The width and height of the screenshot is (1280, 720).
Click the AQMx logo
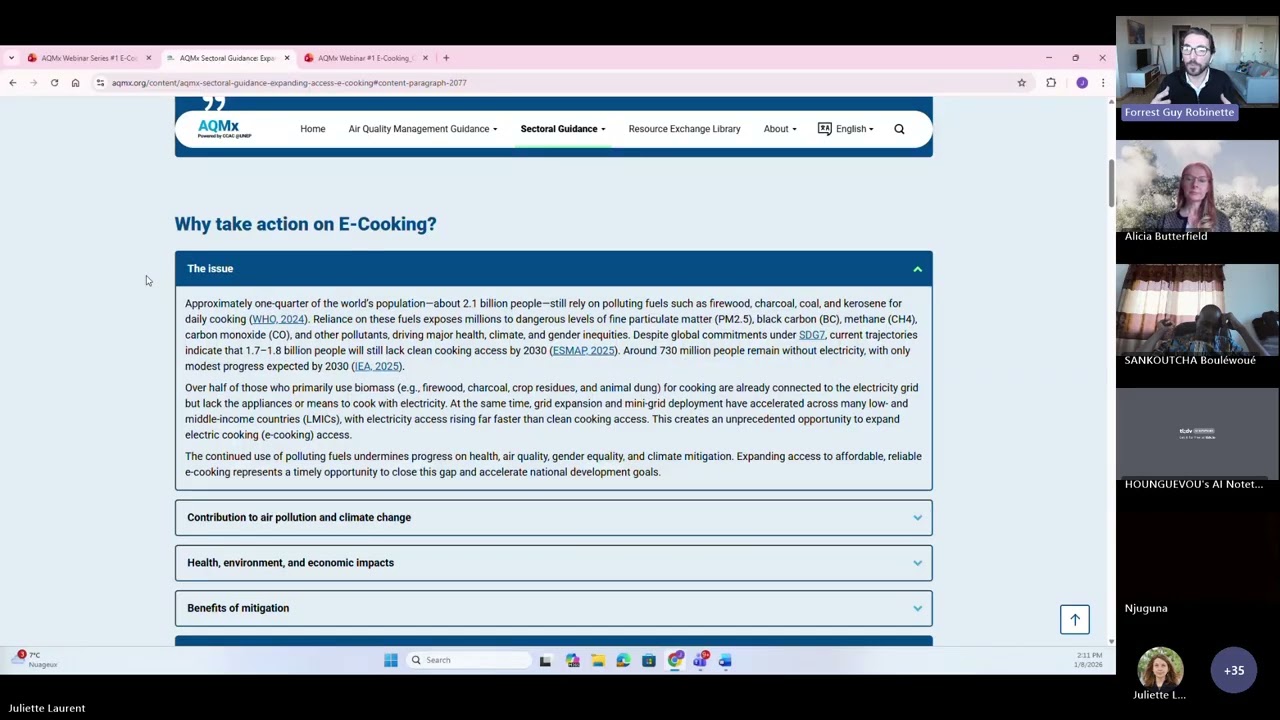pyautogui.click(x=224, y=129)
